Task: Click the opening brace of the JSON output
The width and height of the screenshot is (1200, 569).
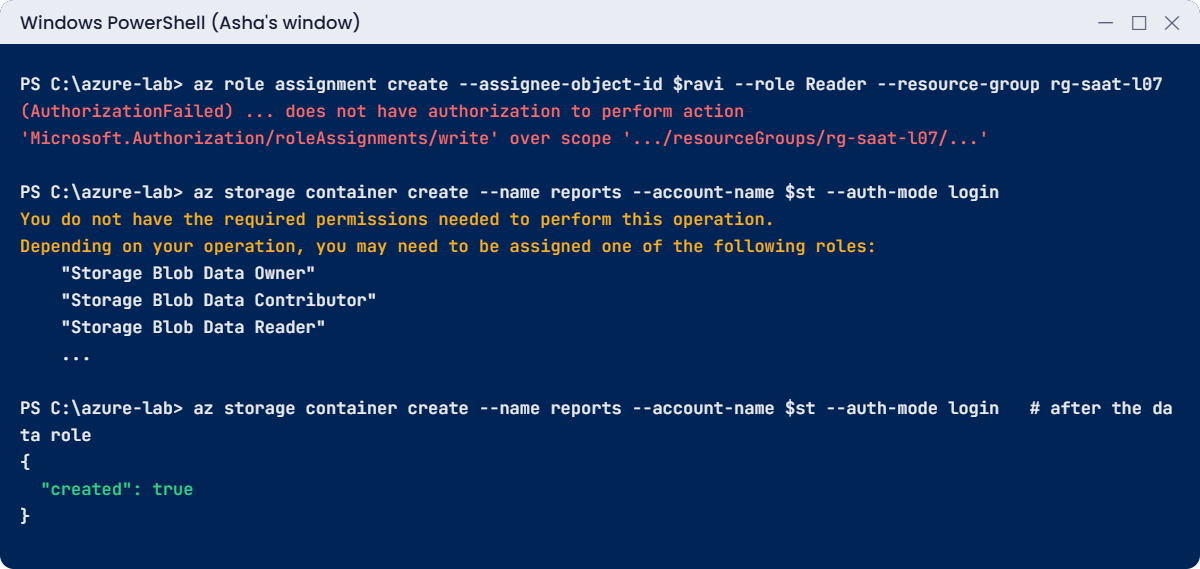Action: coord(25,462)
